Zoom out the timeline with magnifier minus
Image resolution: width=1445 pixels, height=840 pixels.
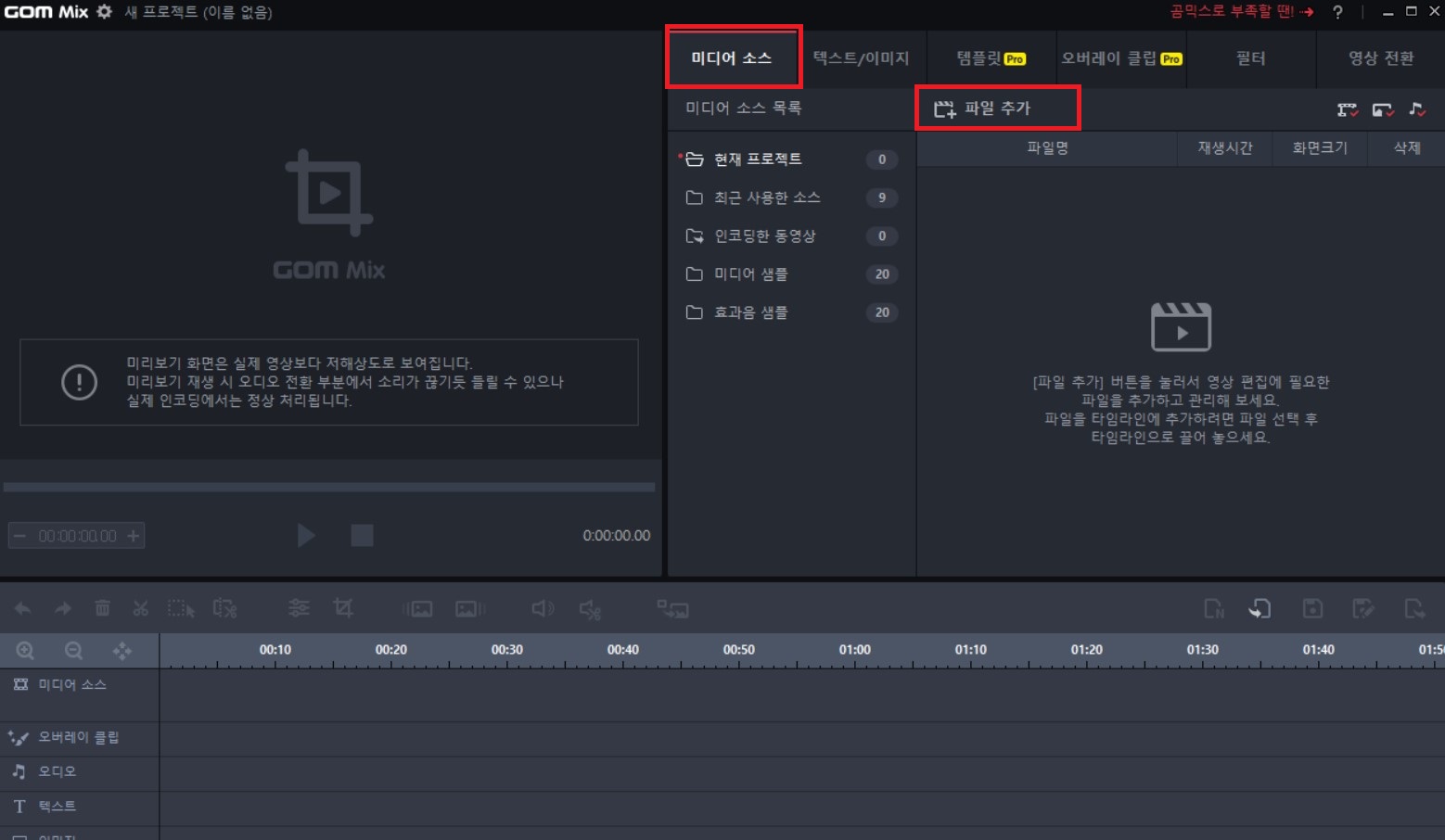tap(74, 651)
